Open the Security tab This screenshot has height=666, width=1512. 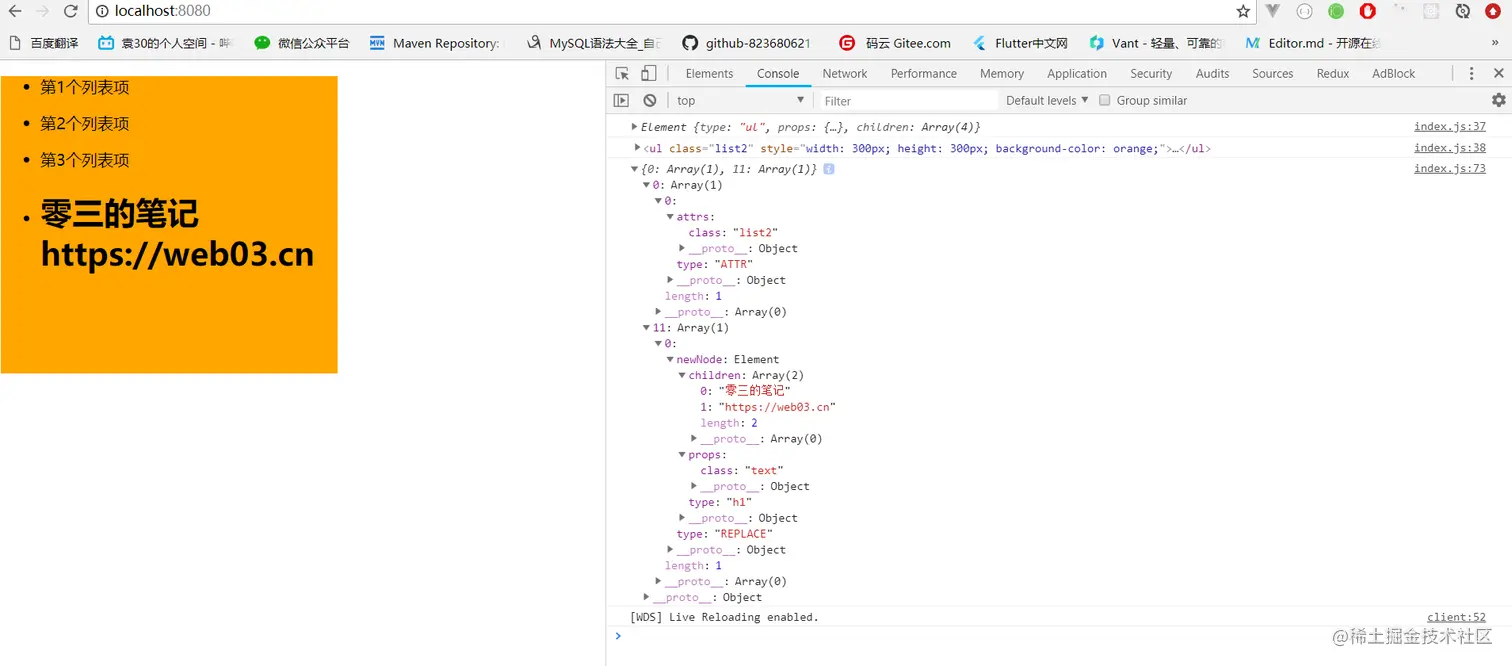(1151, 73)
